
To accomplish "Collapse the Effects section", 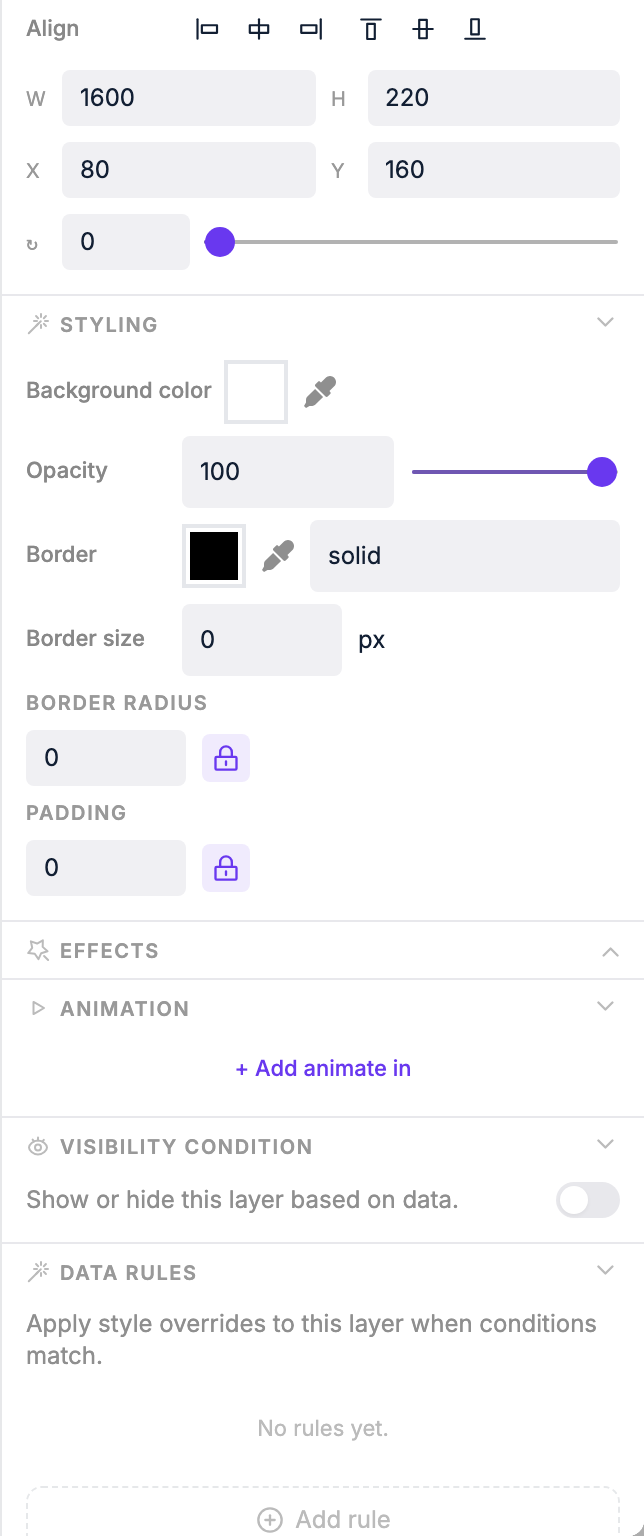I will 610,951.
